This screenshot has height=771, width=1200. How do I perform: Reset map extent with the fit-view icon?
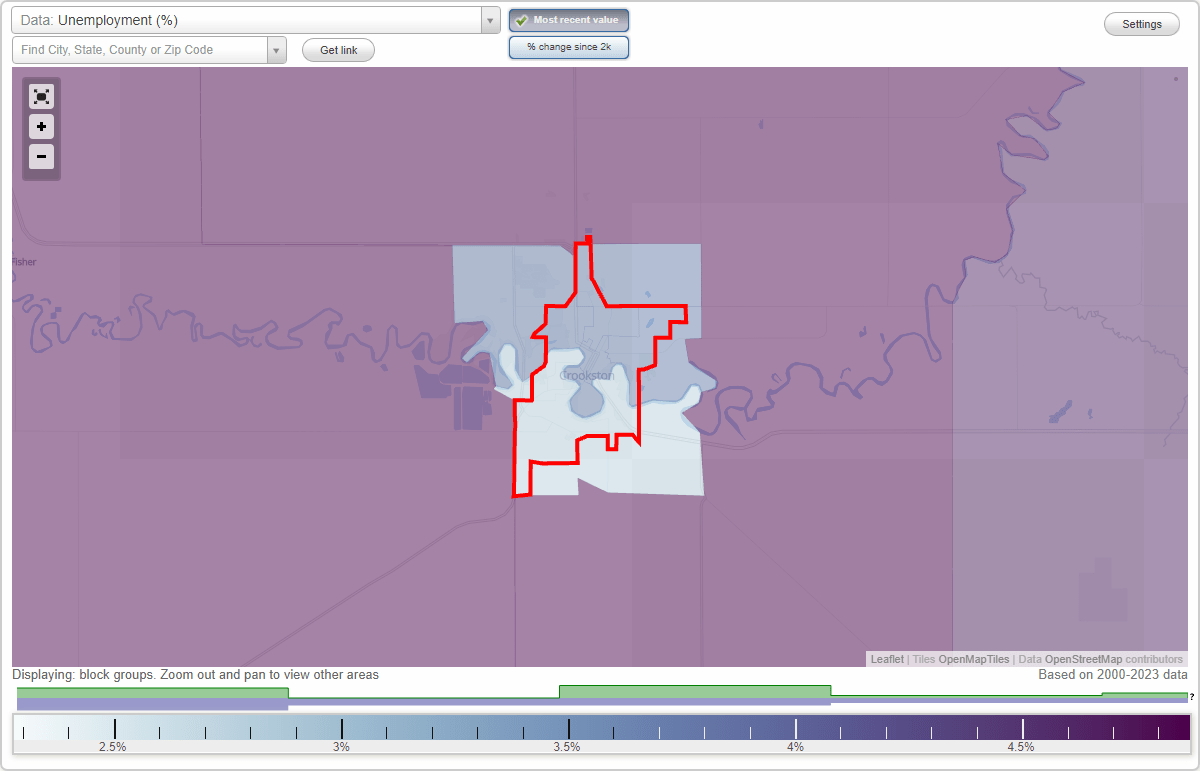pyautogui.click(x=41, y=96)
